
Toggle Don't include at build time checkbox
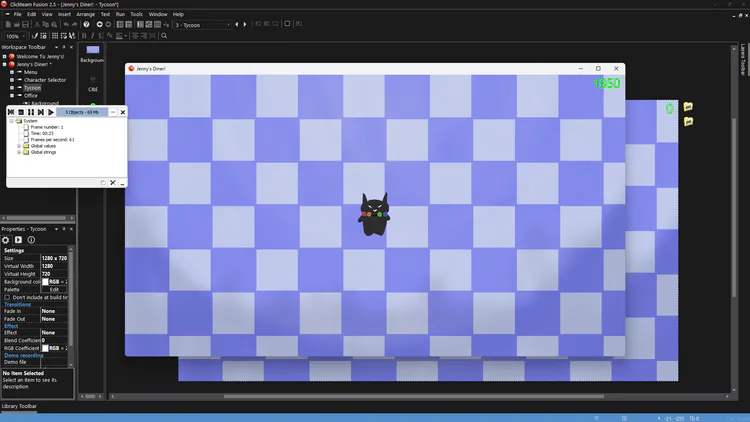tap(7, 298)
